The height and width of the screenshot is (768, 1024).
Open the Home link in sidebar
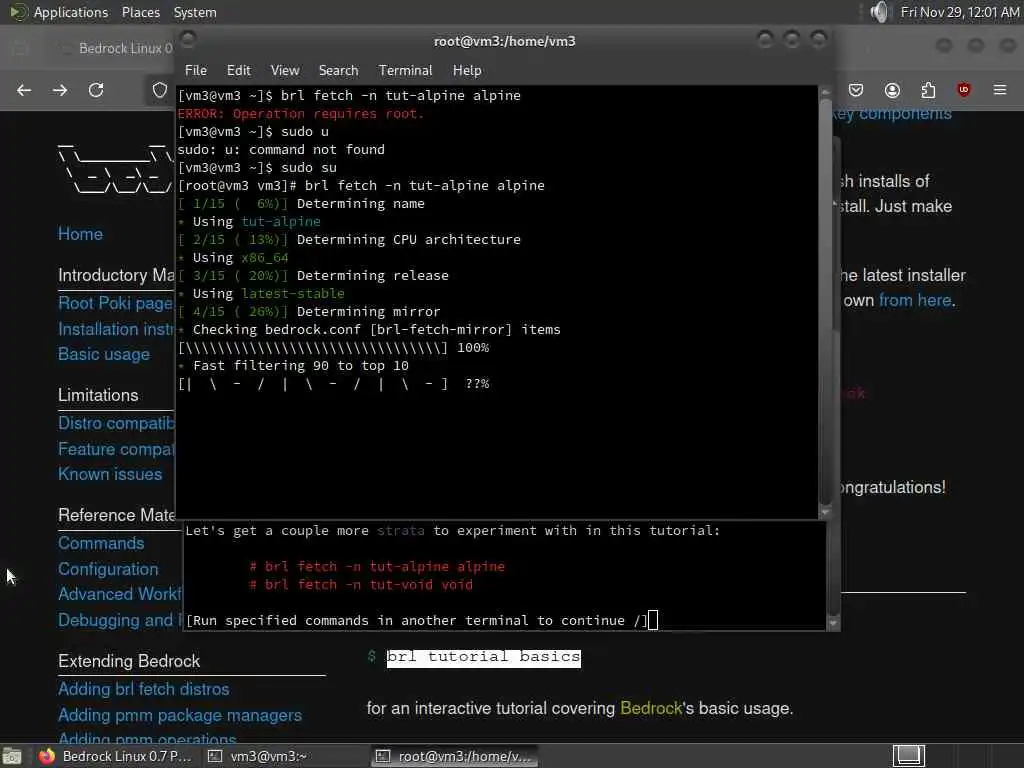[80, 234]
